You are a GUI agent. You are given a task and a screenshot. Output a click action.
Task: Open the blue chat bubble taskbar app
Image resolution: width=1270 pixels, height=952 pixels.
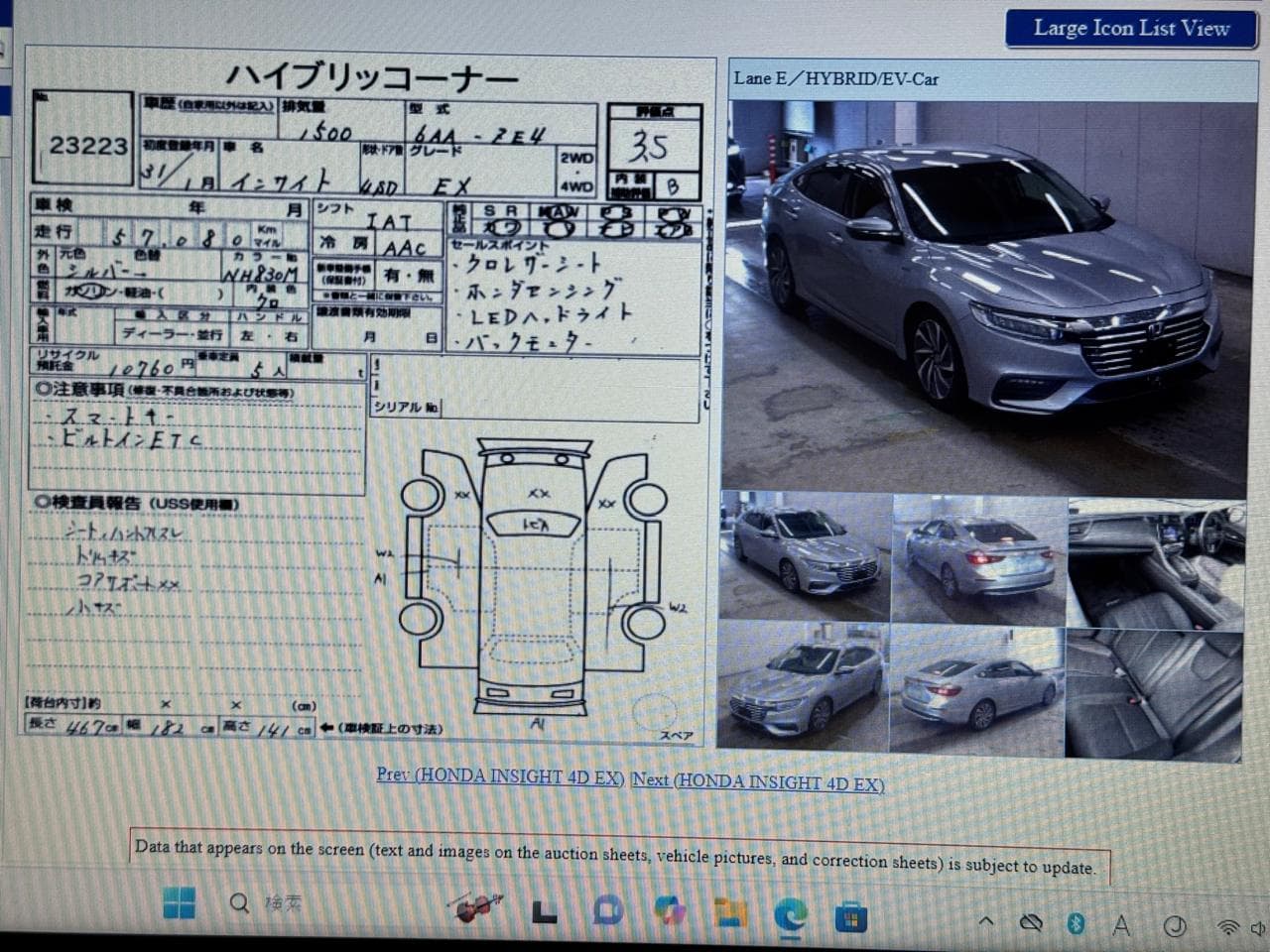[x=606, y=911]
